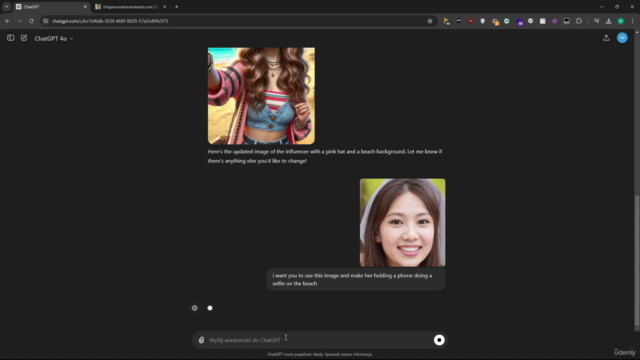Click the orange badge extension icon
The width and height of the screenshot is (640, 360).
[x=495, y=21]
